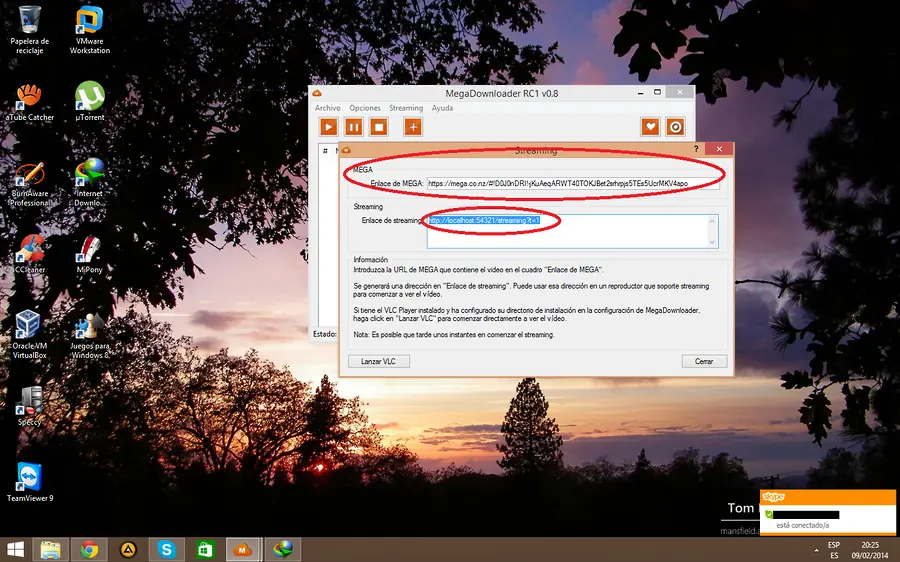Select the Internet Download Manager desktop icon
Image resolution: width=900 pixels, height=562 pixels.
[89, 183]
